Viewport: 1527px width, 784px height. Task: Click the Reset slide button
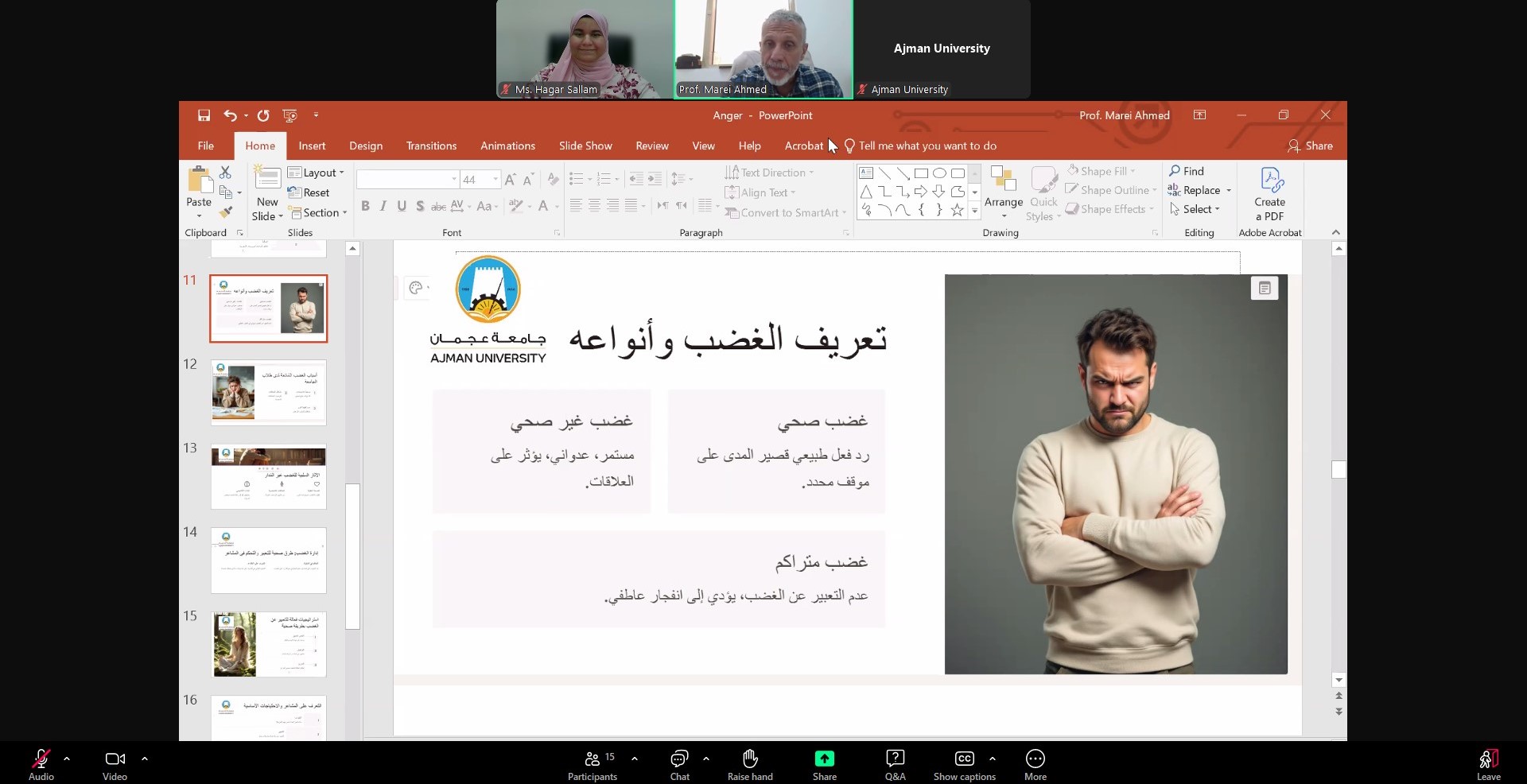coord(309,192)
